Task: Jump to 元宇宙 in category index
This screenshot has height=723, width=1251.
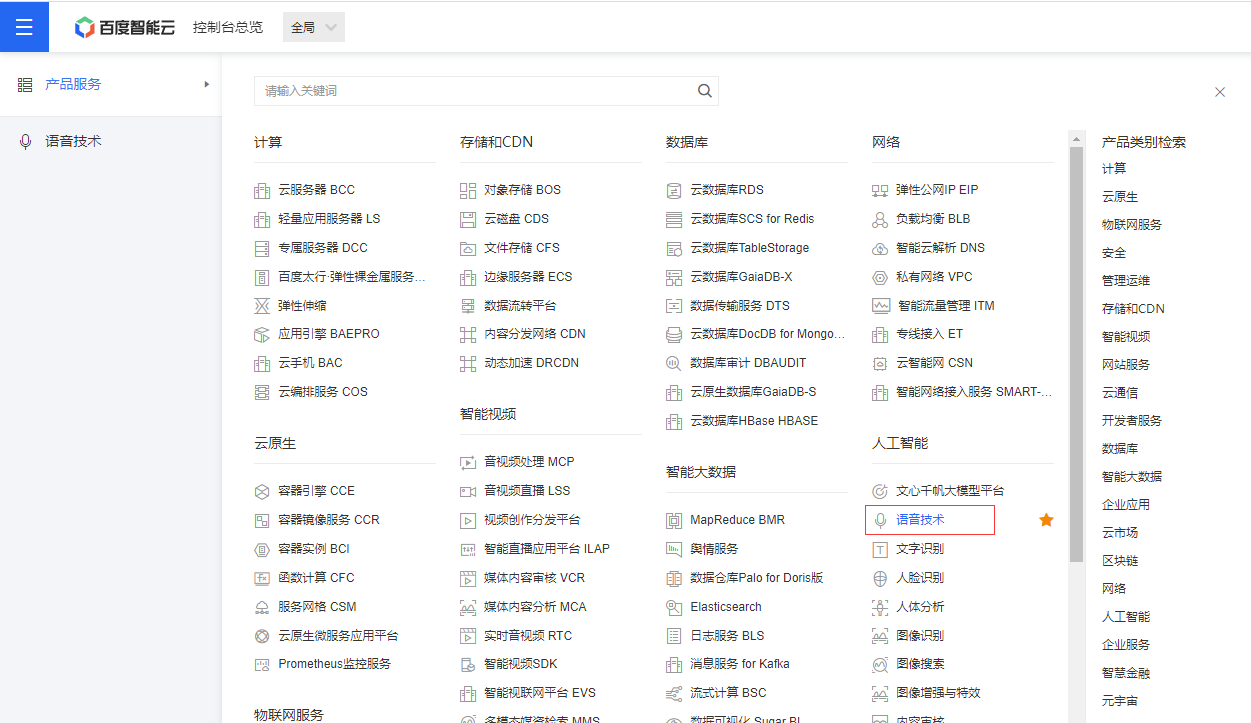Action: pos(1120,701)
